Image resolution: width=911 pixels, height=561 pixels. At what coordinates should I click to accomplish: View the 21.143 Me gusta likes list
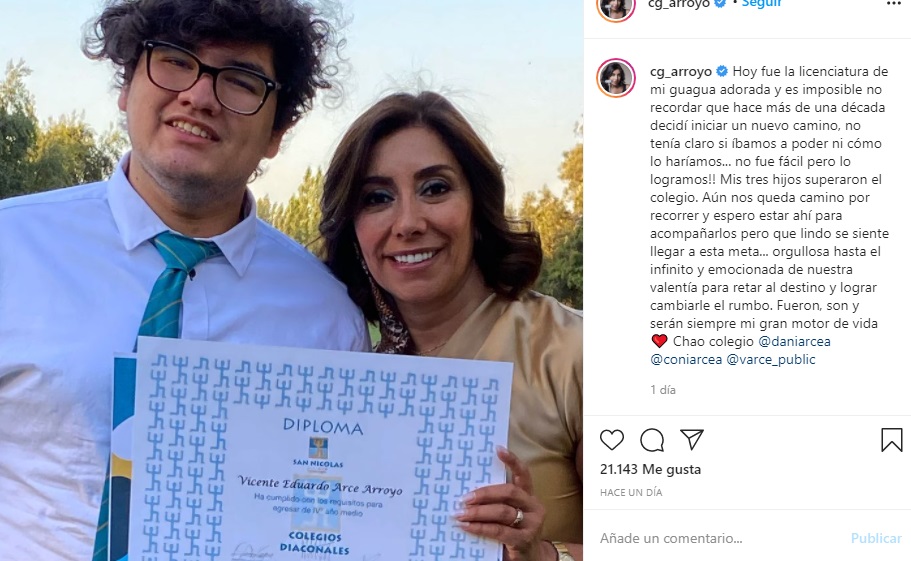click(650, 469)
